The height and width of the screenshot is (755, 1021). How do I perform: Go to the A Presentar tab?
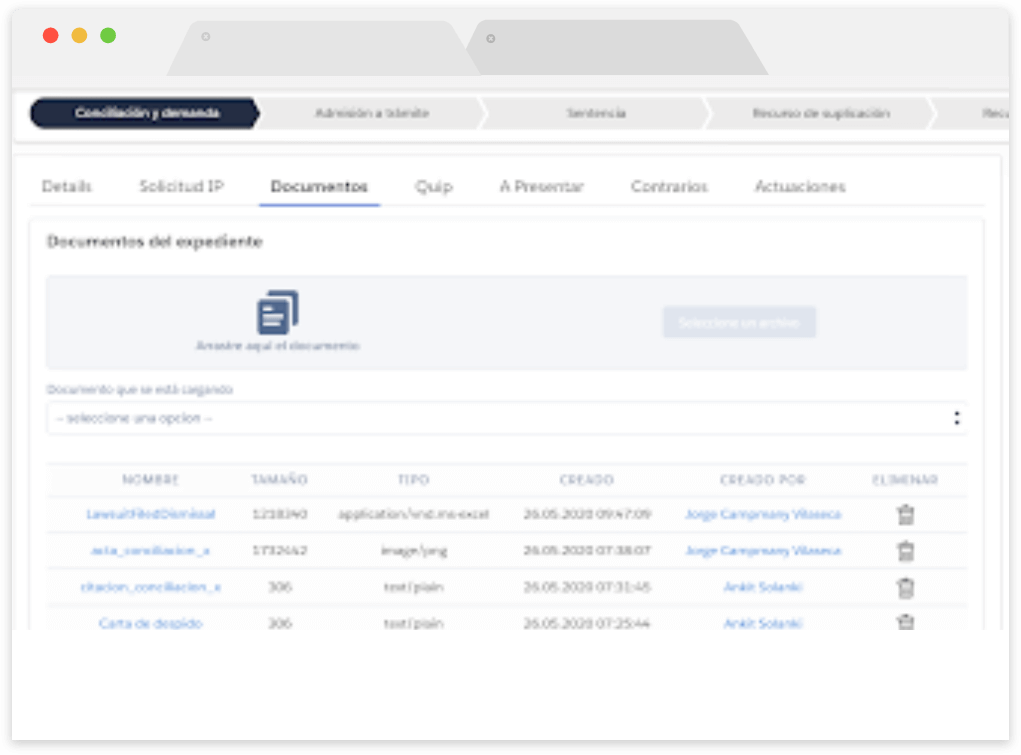(542, 186)
